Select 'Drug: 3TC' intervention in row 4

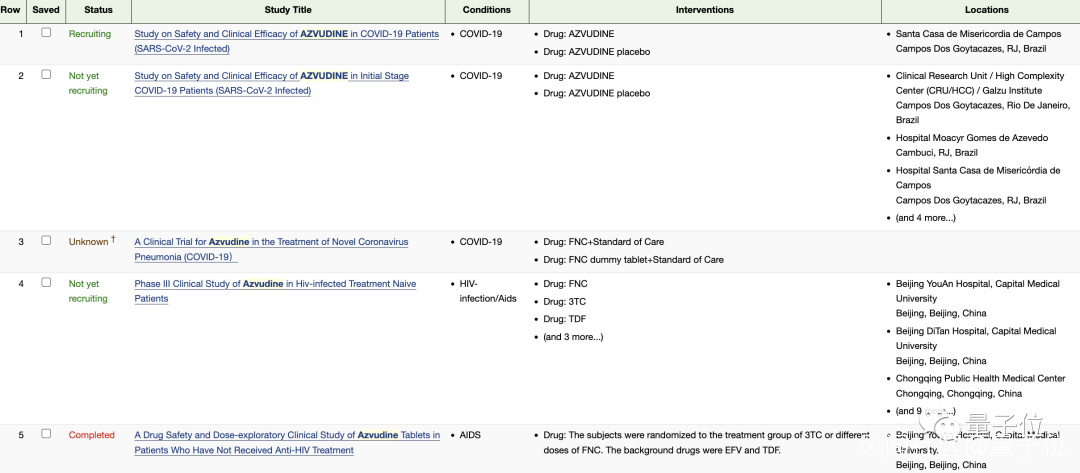click(x=565, y=302)
